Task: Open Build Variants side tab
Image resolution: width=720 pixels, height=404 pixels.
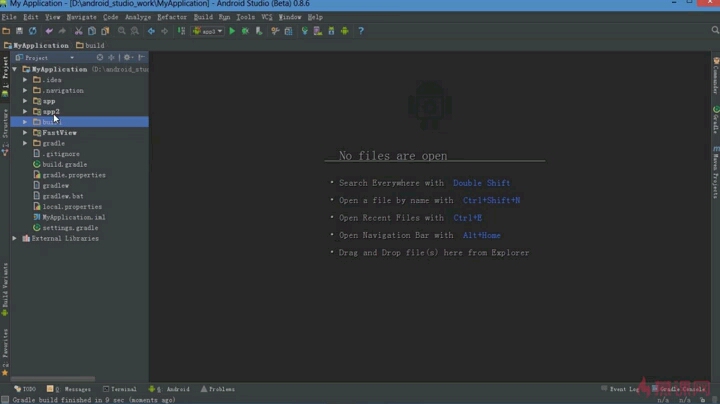Action: 5,289
